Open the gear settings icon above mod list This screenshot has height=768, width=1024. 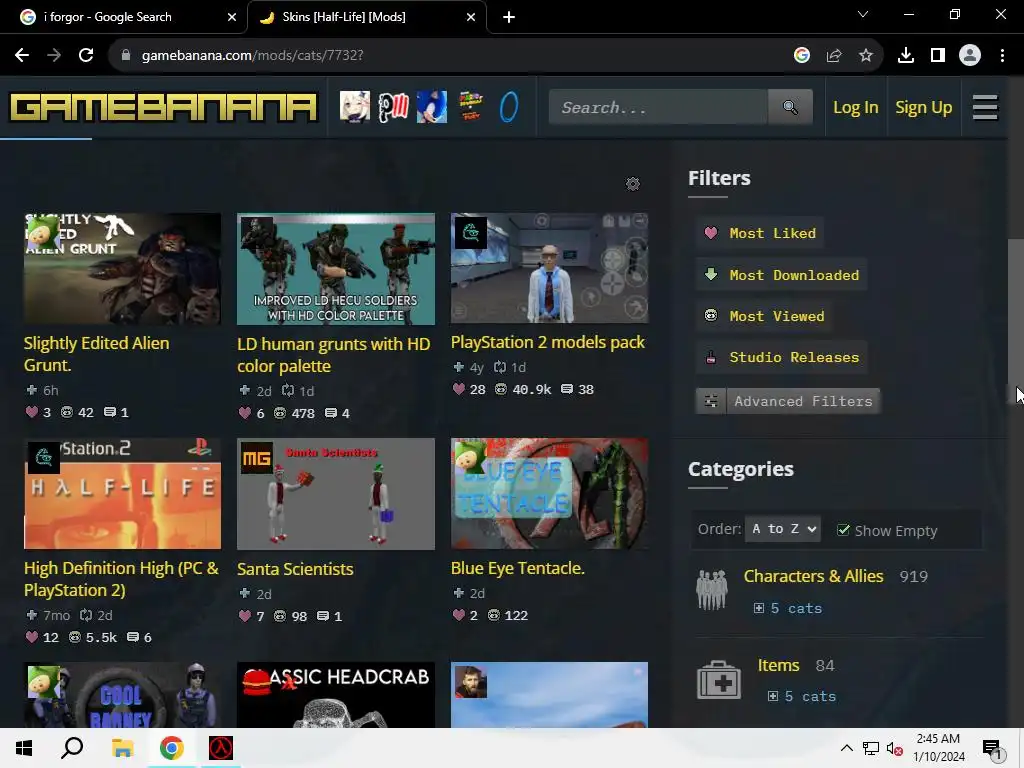(x=633, y=184)
